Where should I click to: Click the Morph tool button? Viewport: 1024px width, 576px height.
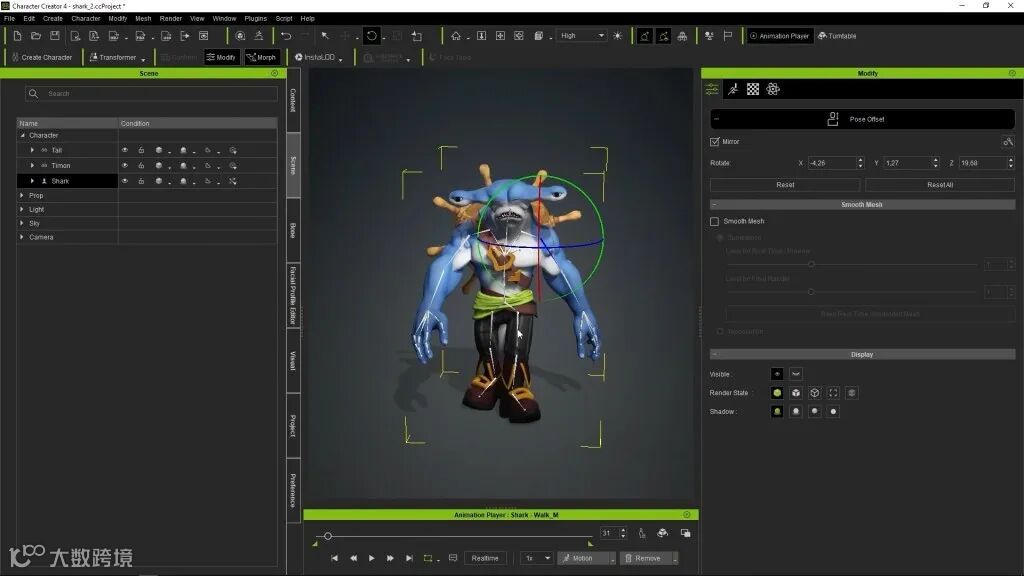[x=261, y=57]
